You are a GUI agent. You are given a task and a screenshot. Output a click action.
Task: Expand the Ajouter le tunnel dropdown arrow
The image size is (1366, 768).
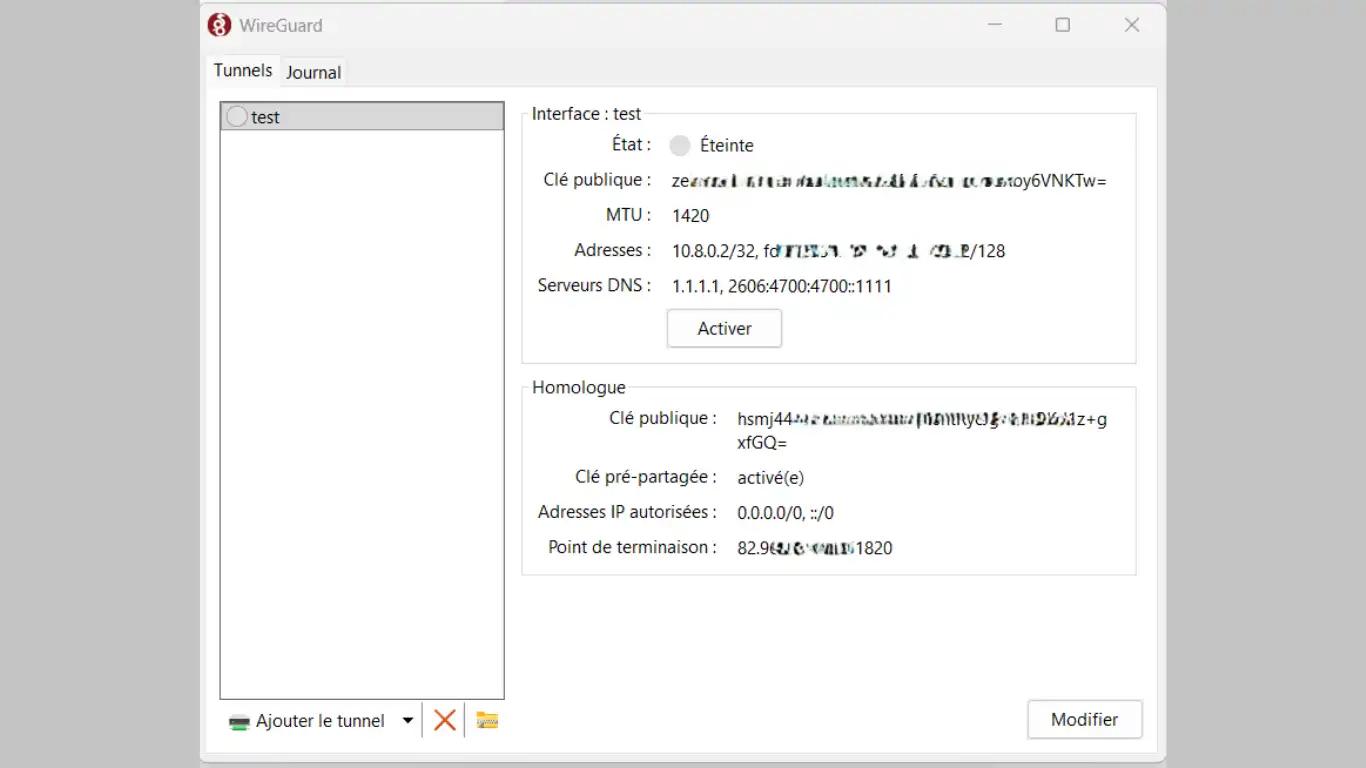pyautogui.click(x=407, y=720)
